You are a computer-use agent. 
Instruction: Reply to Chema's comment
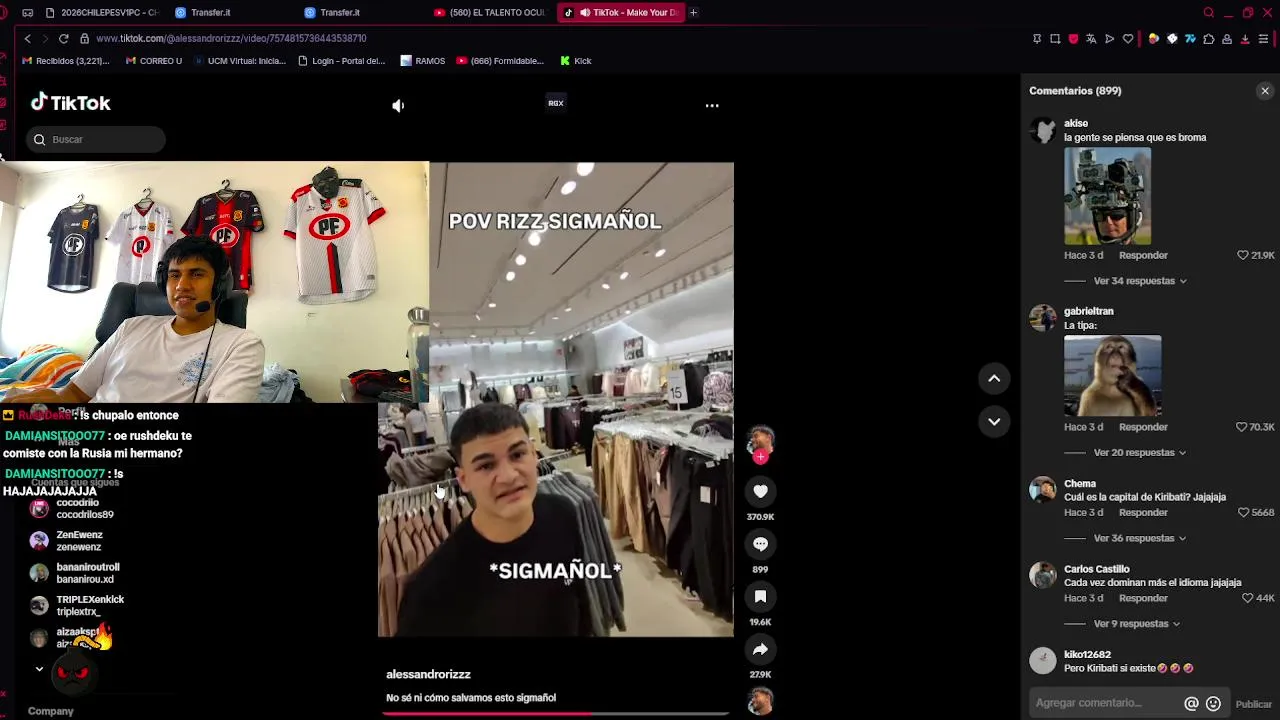[1143, 512]
